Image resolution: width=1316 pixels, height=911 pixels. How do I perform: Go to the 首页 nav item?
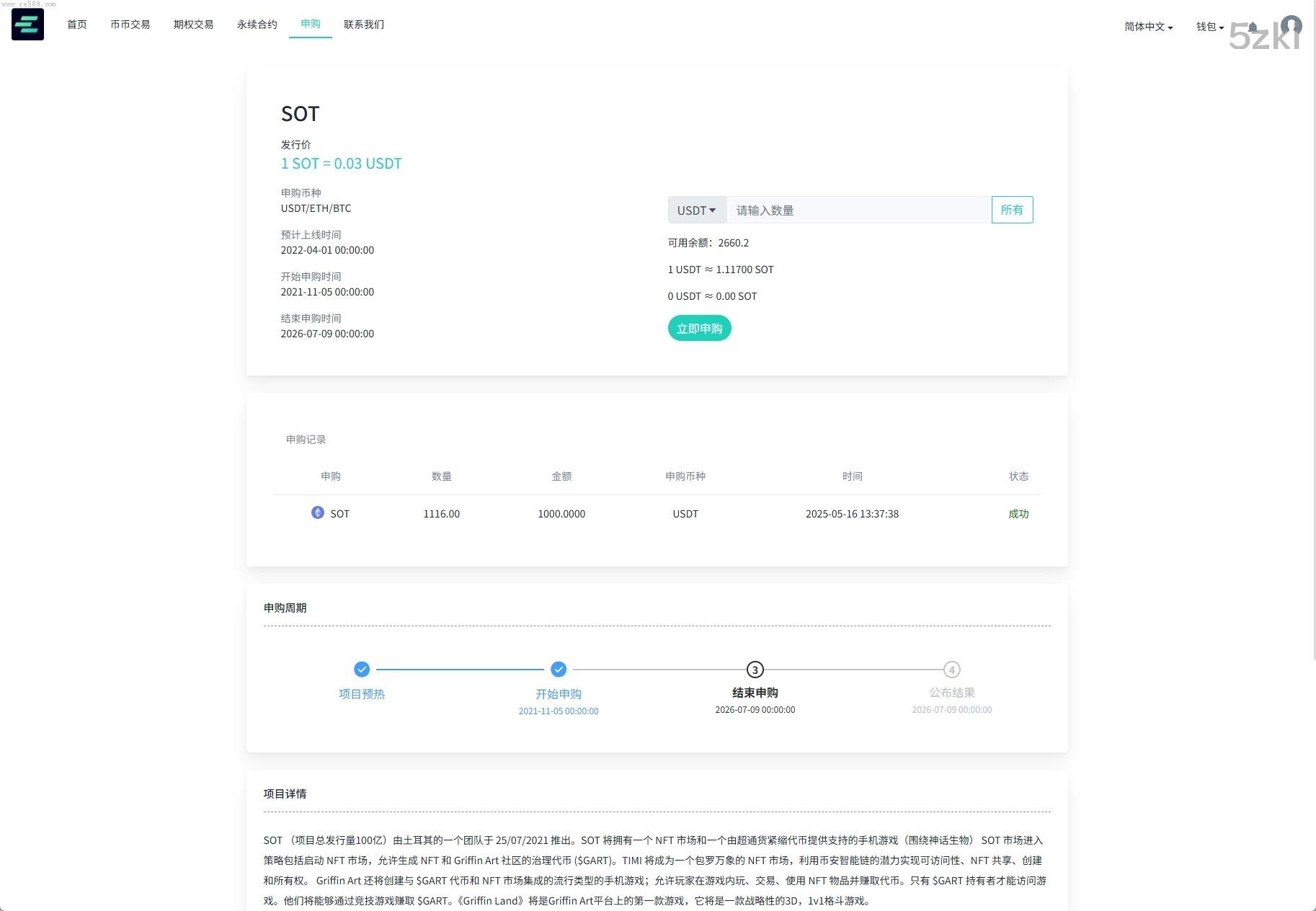coord(77,25)
